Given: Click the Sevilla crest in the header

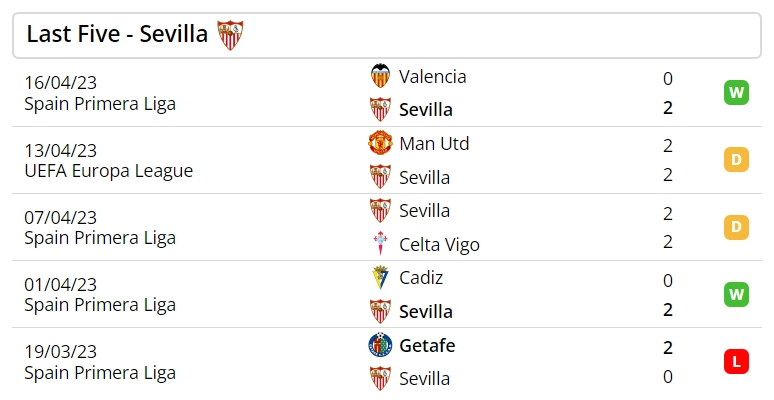Looking at the screenshot, I should point(230,35).
